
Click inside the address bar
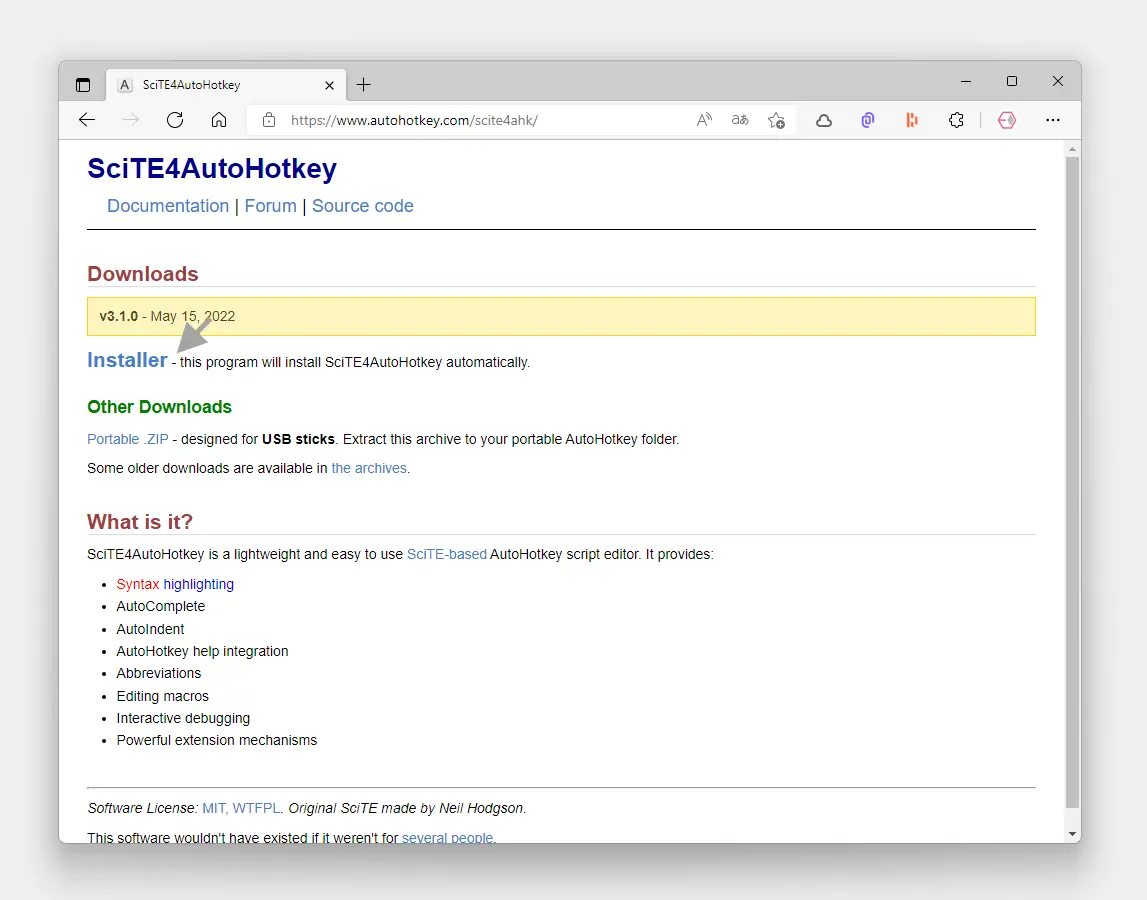pyautogui.click(x=450, y=120)
